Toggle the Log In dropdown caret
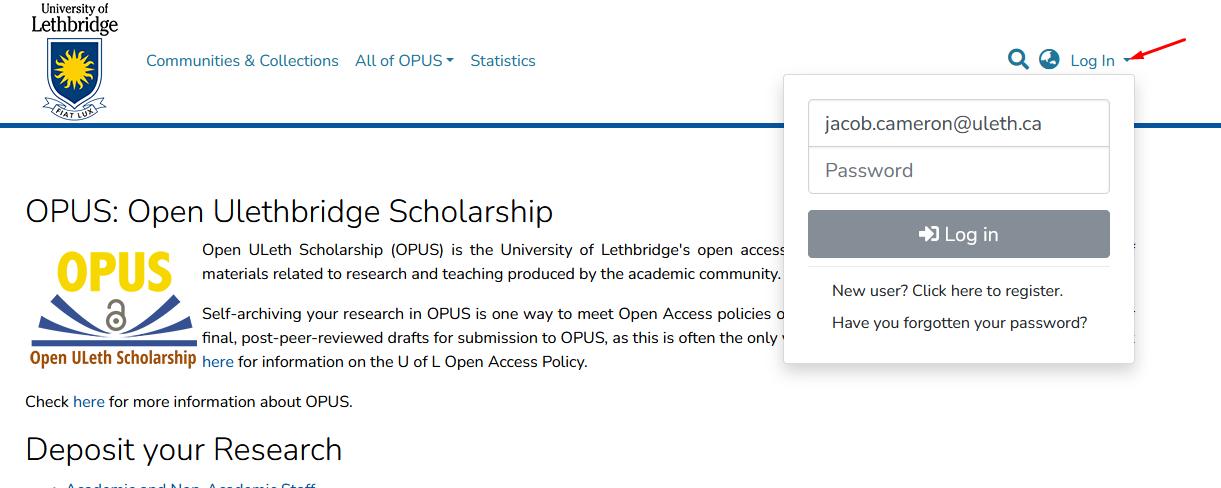The height and width of the screenshot is (488, 1221). [x=1127, y=61]
